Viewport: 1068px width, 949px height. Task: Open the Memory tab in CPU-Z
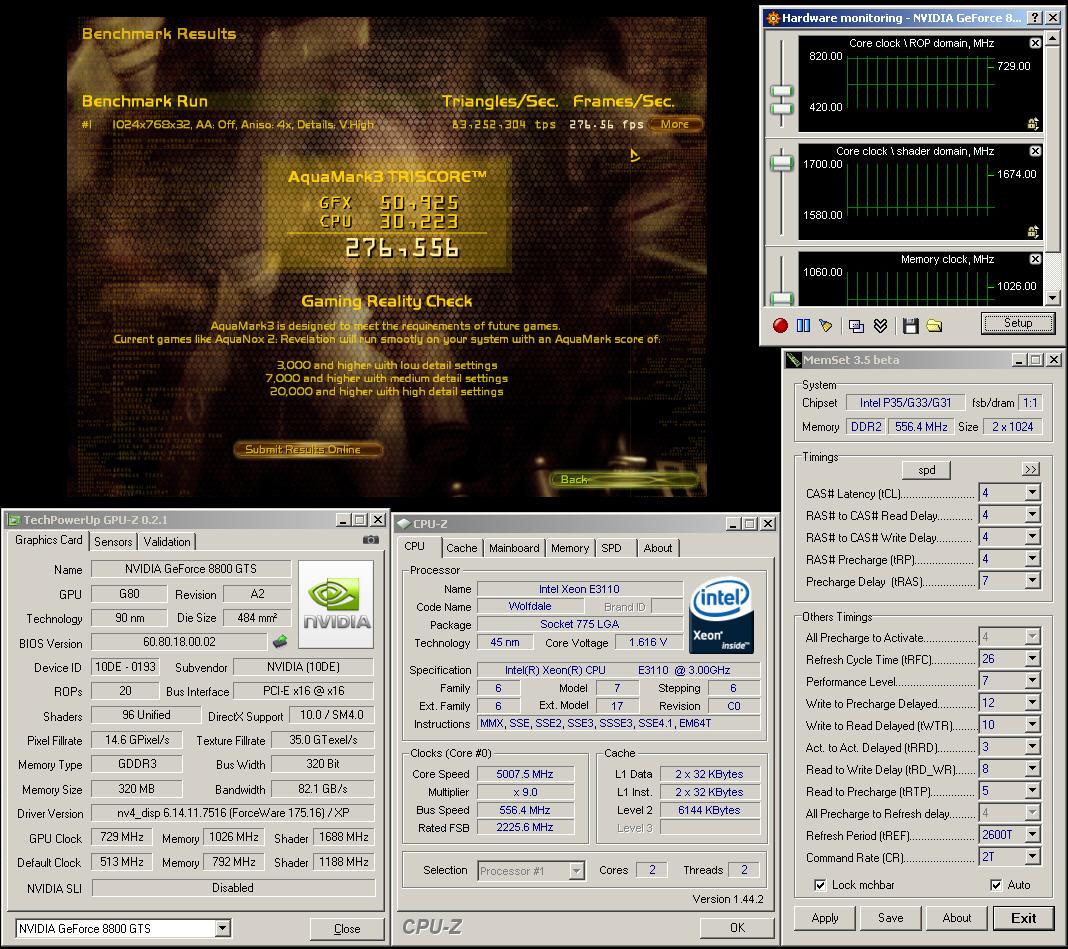[569, 548]
